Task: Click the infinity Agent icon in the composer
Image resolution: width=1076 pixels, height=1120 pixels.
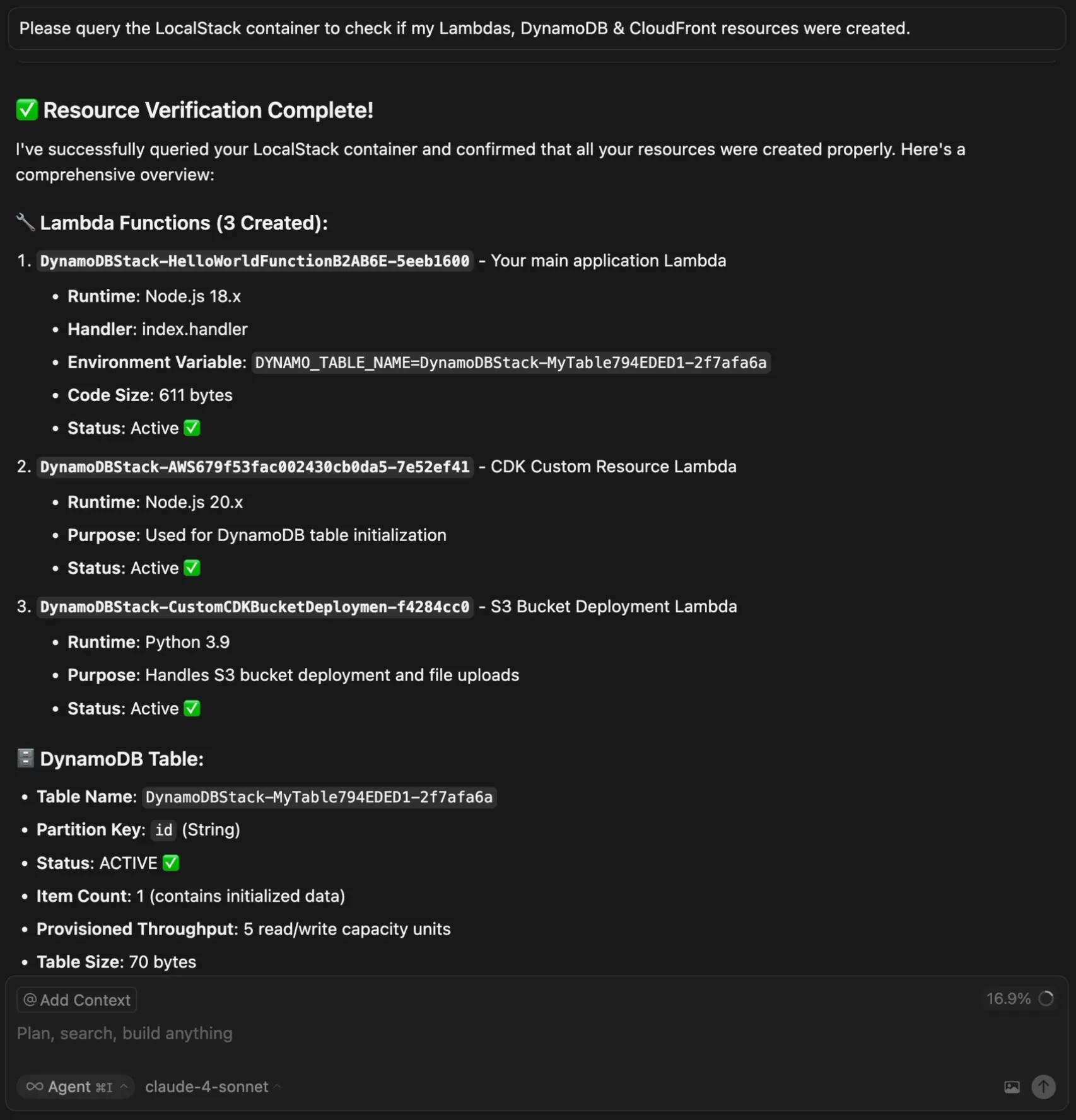Action: (x=36, y=1087)
